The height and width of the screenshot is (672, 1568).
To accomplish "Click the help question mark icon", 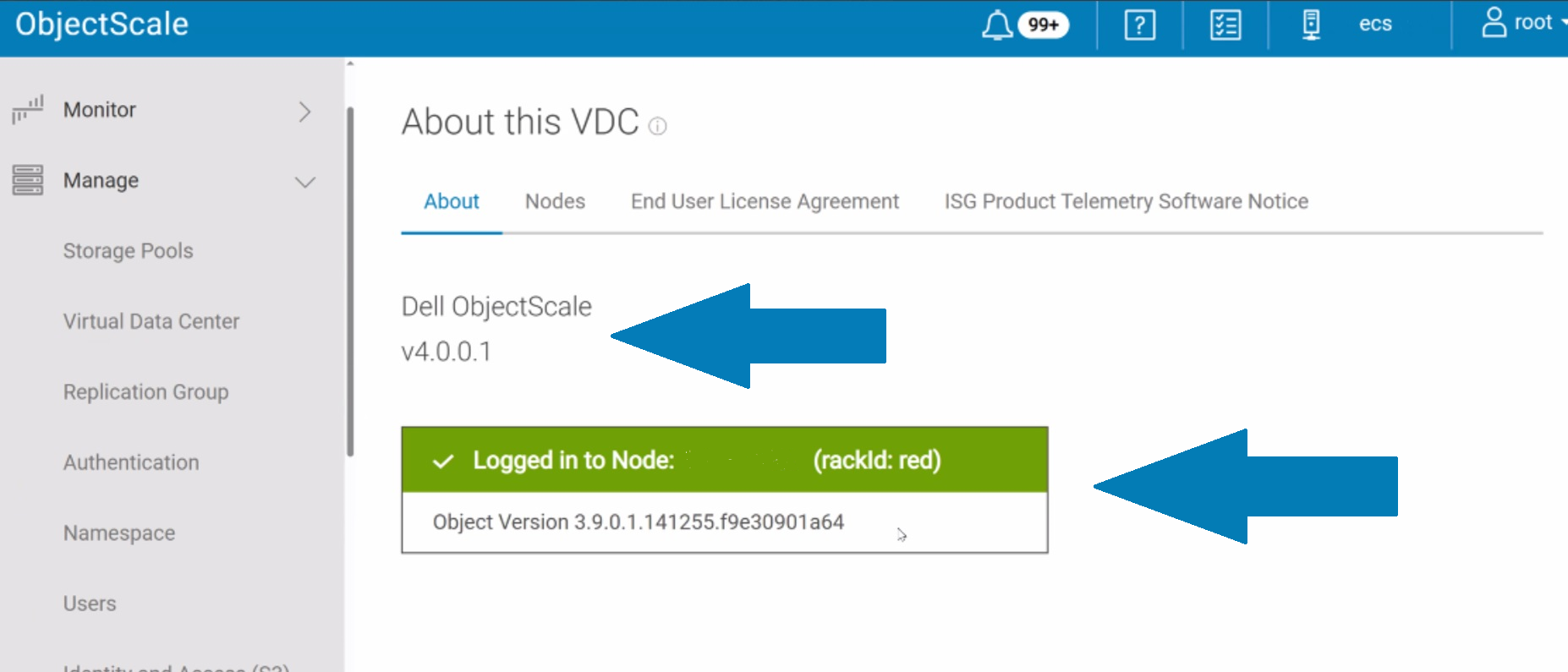I will [1139, 25].
